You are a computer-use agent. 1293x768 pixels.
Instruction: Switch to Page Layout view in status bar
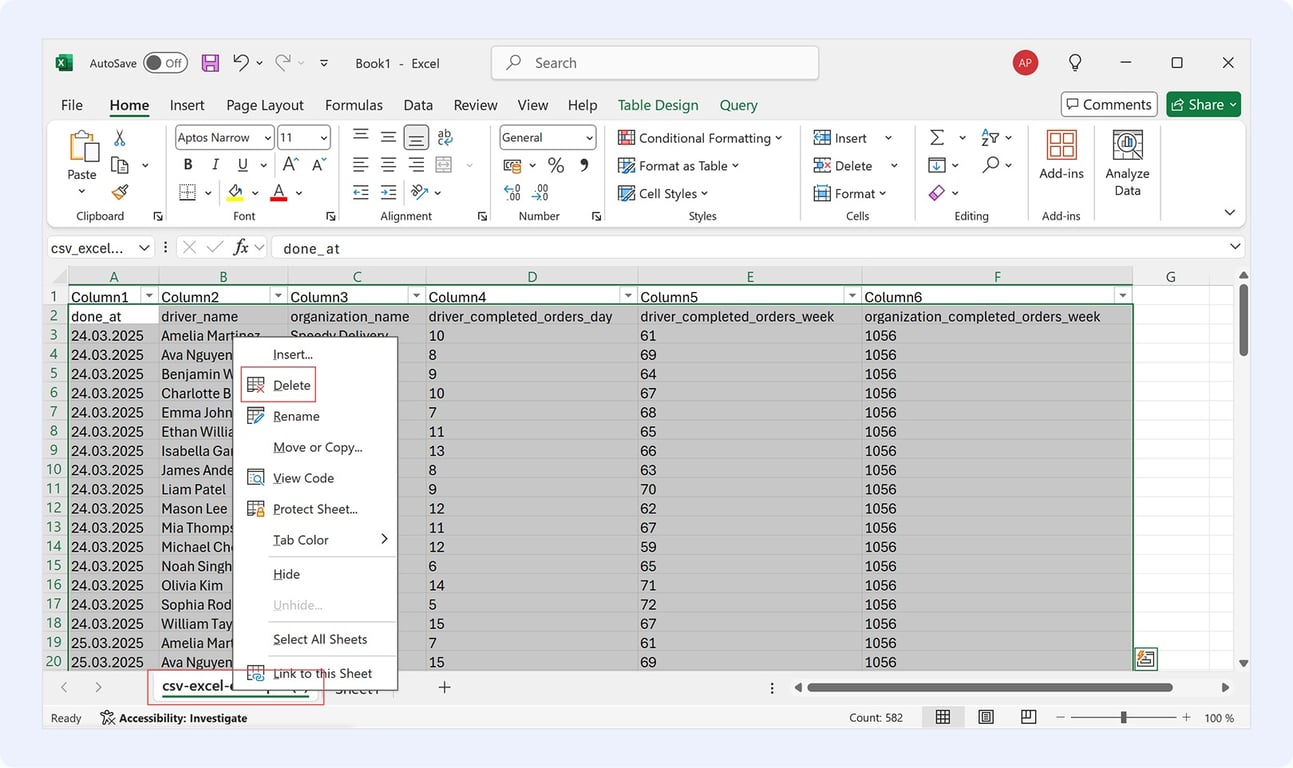pyautogui.click(x=986, y=717)
